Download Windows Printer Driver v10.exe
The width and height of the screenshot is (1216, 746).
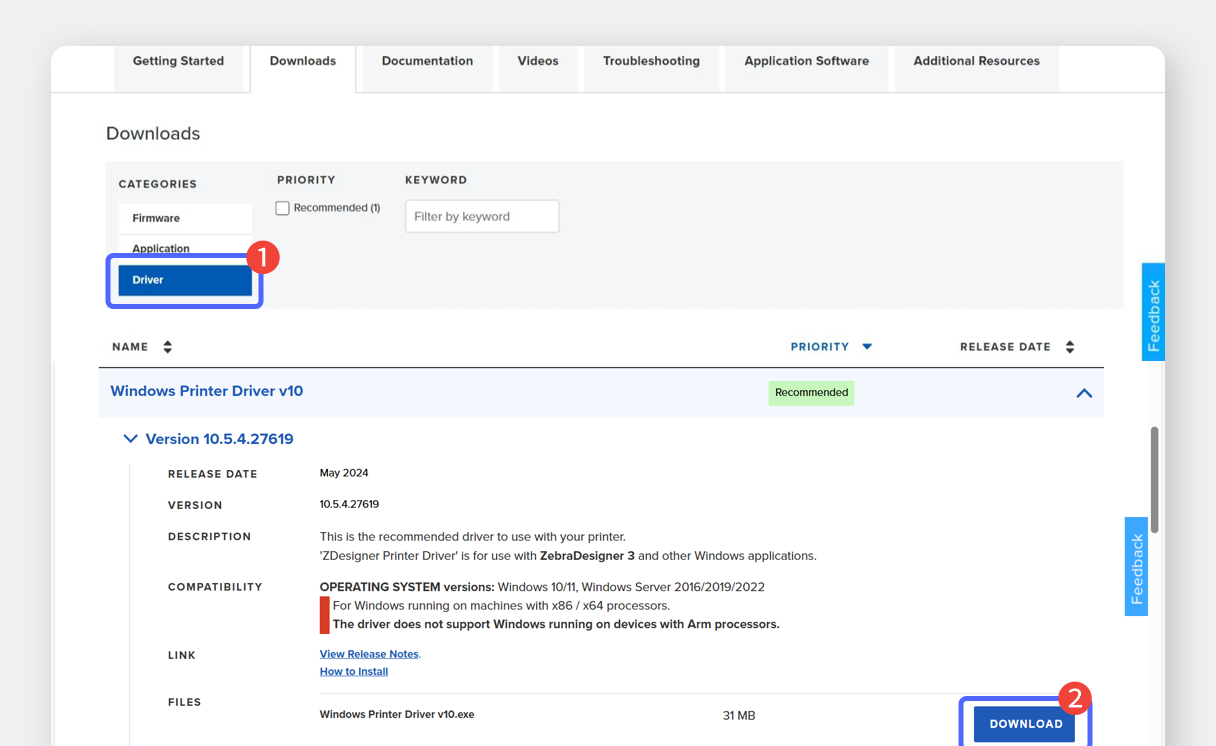(x=1025, y=724)
